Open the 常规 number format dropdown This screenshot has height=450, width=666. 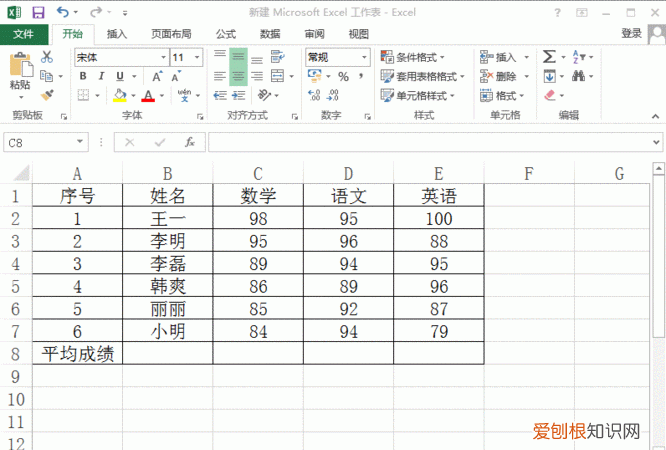pos(364,57)
